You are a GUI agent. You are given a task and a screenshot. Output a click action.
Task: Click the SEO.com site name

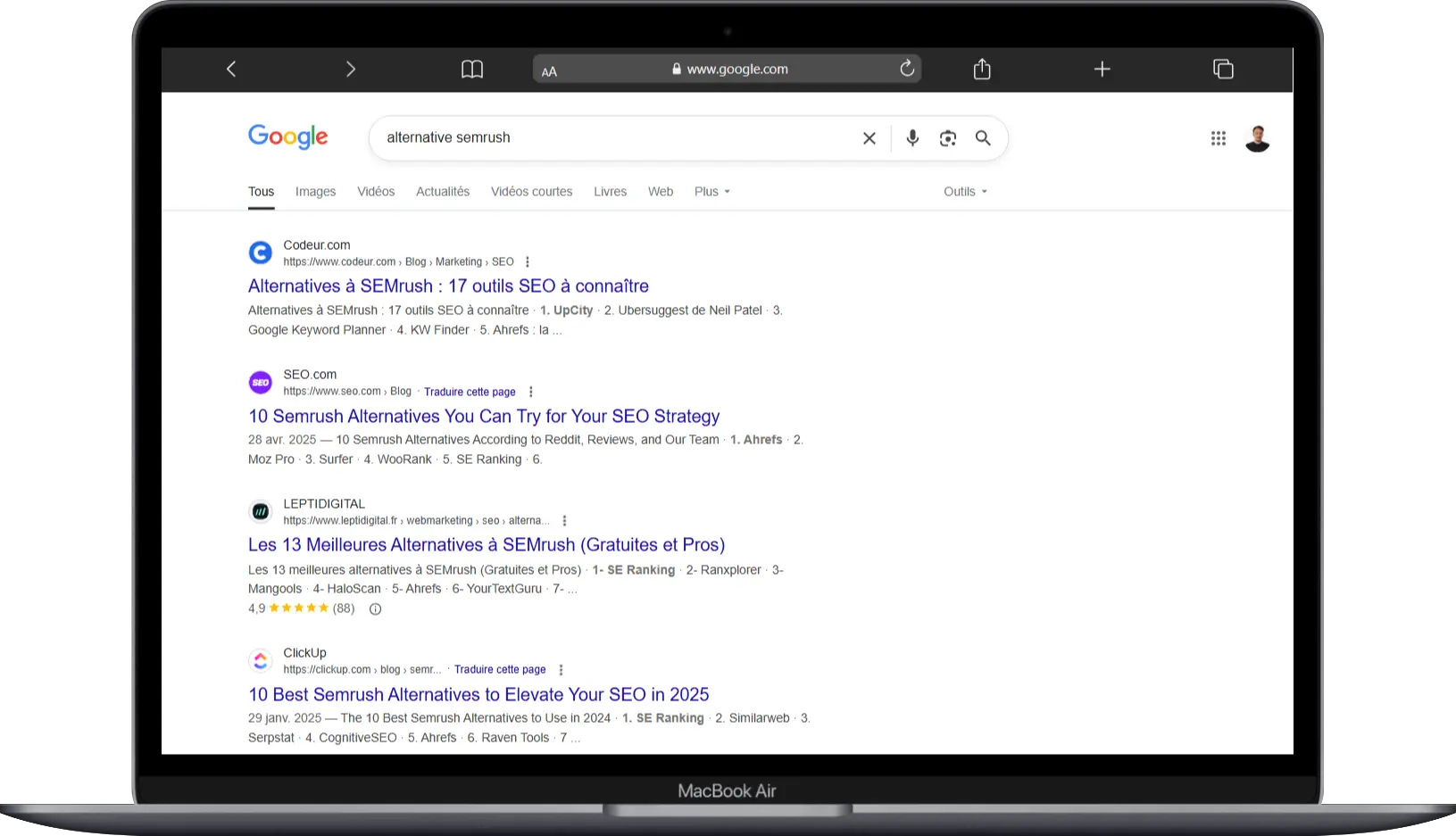(x=310, y=375)
